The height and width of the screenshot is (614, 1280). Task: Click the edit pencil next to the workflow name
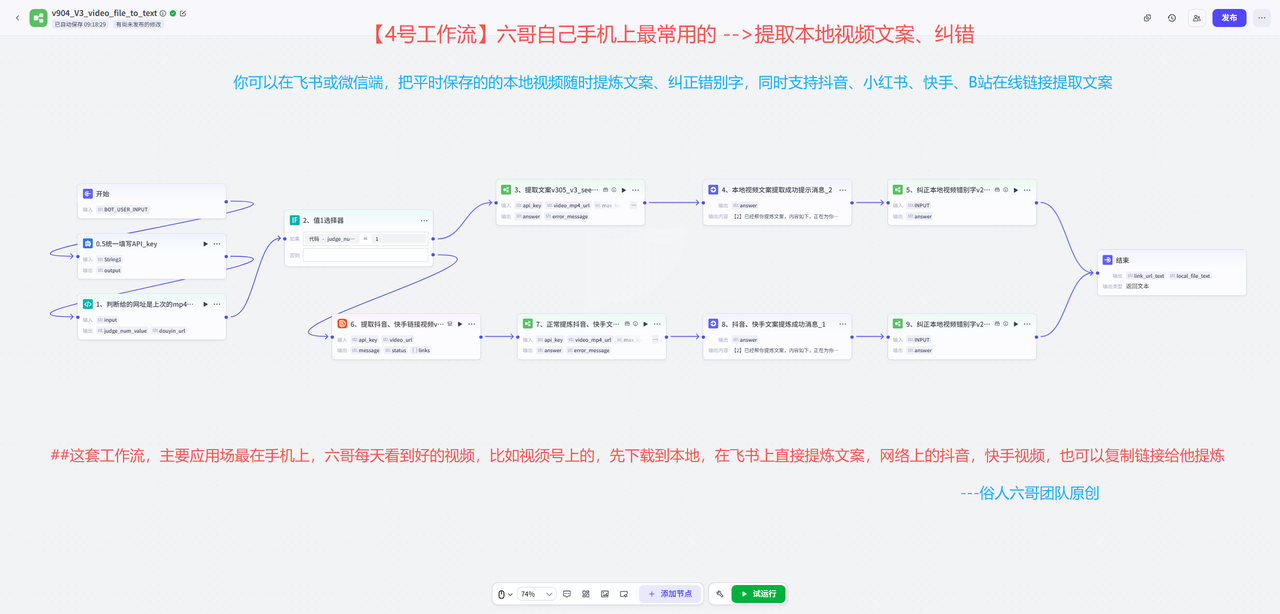click(182, 13)
